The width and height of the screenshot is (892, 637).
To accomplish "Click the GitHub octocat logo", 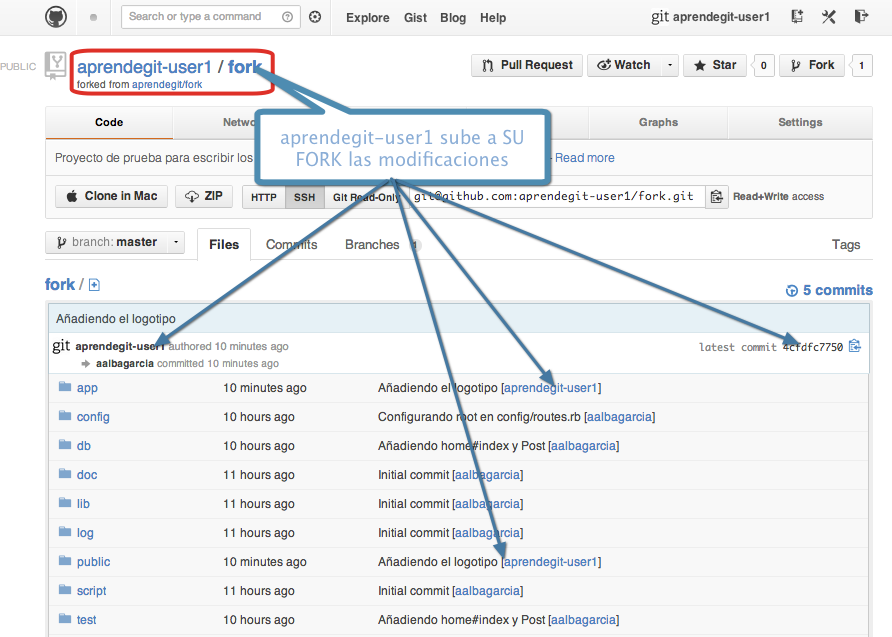I will coord(57,17).
